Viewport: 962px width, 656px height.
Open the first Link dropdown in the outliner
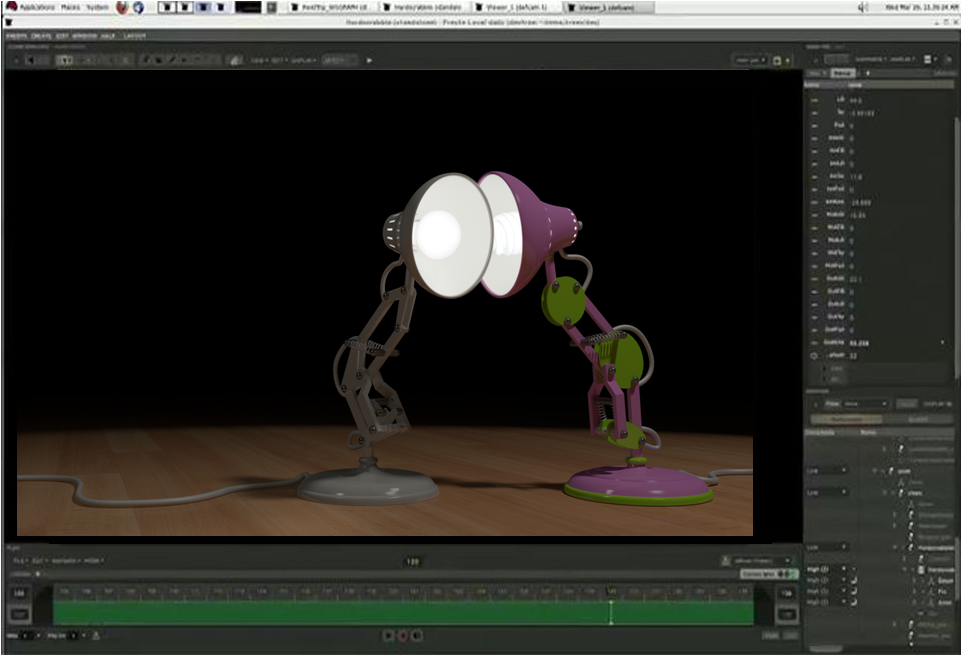[x=826, y=471]
